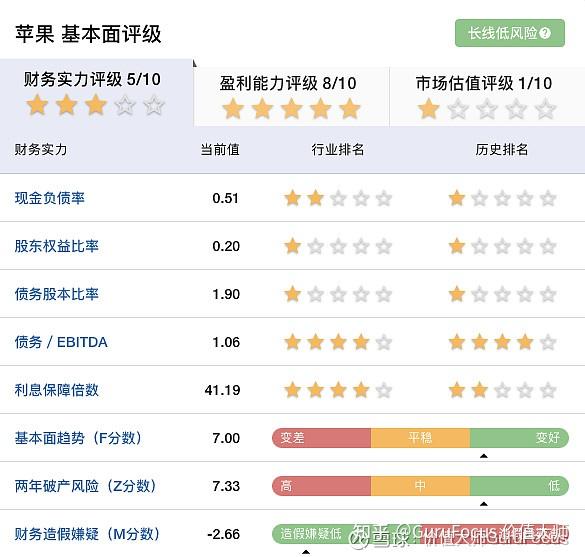
Task: Open the 盈利能力评级 8/10 tab
Action: [x=292, y=97]
